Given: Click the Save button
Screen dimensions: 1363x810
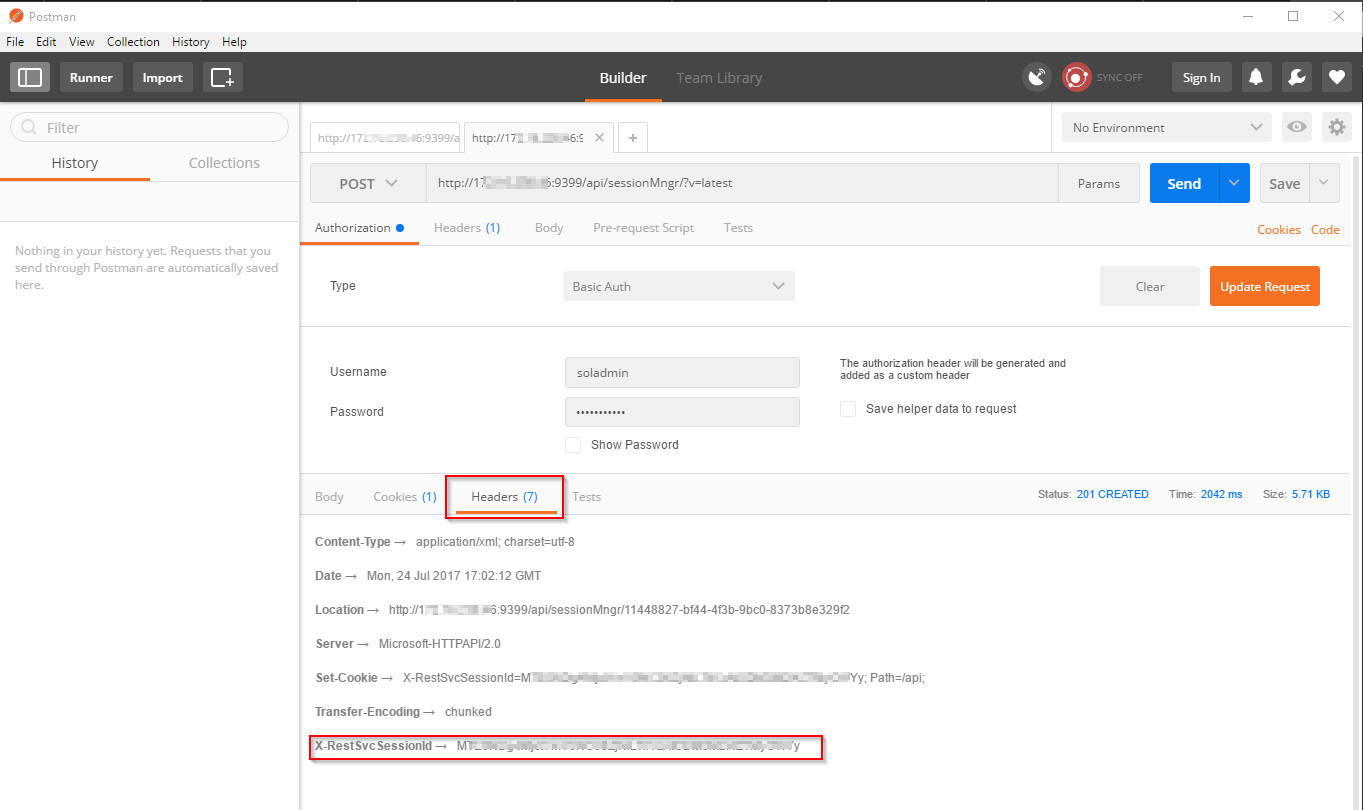Looking at the screenshot, I should click(1284, 183).
